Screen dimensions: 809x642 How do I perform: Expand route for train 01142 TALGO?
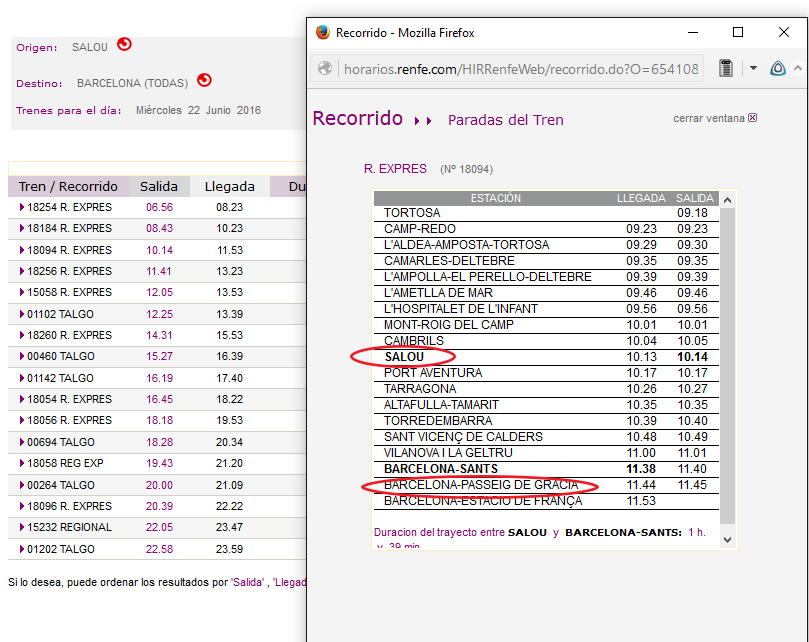(22, 378)
